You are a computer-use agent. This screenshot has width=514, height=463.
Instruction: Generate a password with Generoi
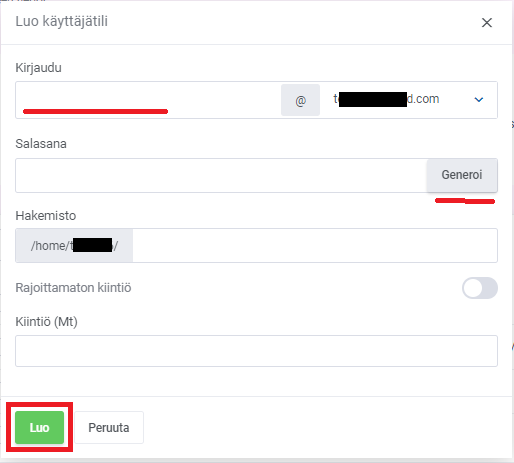click(x=462, y=175)
